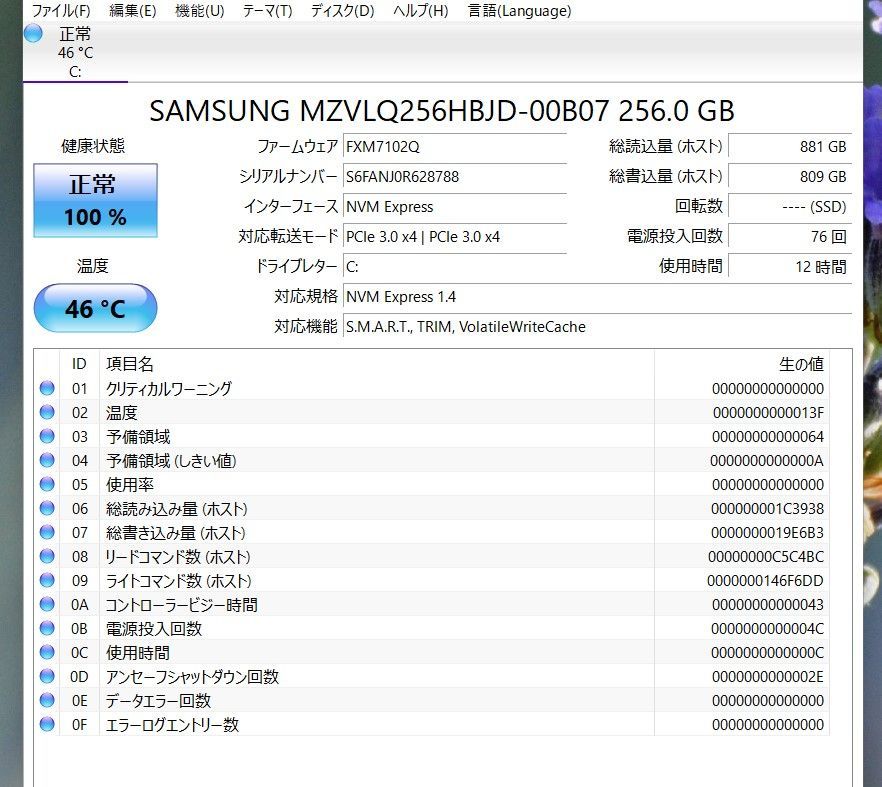The width and height of the screenshot is (882, 787).
Task: Click status orb for 0F エラーログエントリー数
Action: click(x=47, y=724)
